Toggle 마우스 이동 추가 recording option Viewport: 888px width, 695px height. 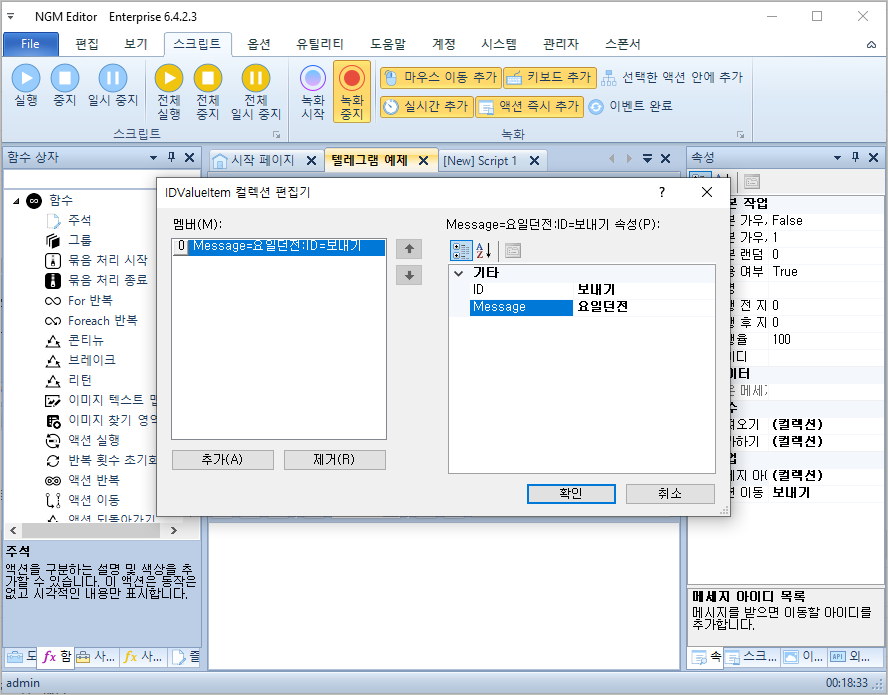click(x=440, y=77)
